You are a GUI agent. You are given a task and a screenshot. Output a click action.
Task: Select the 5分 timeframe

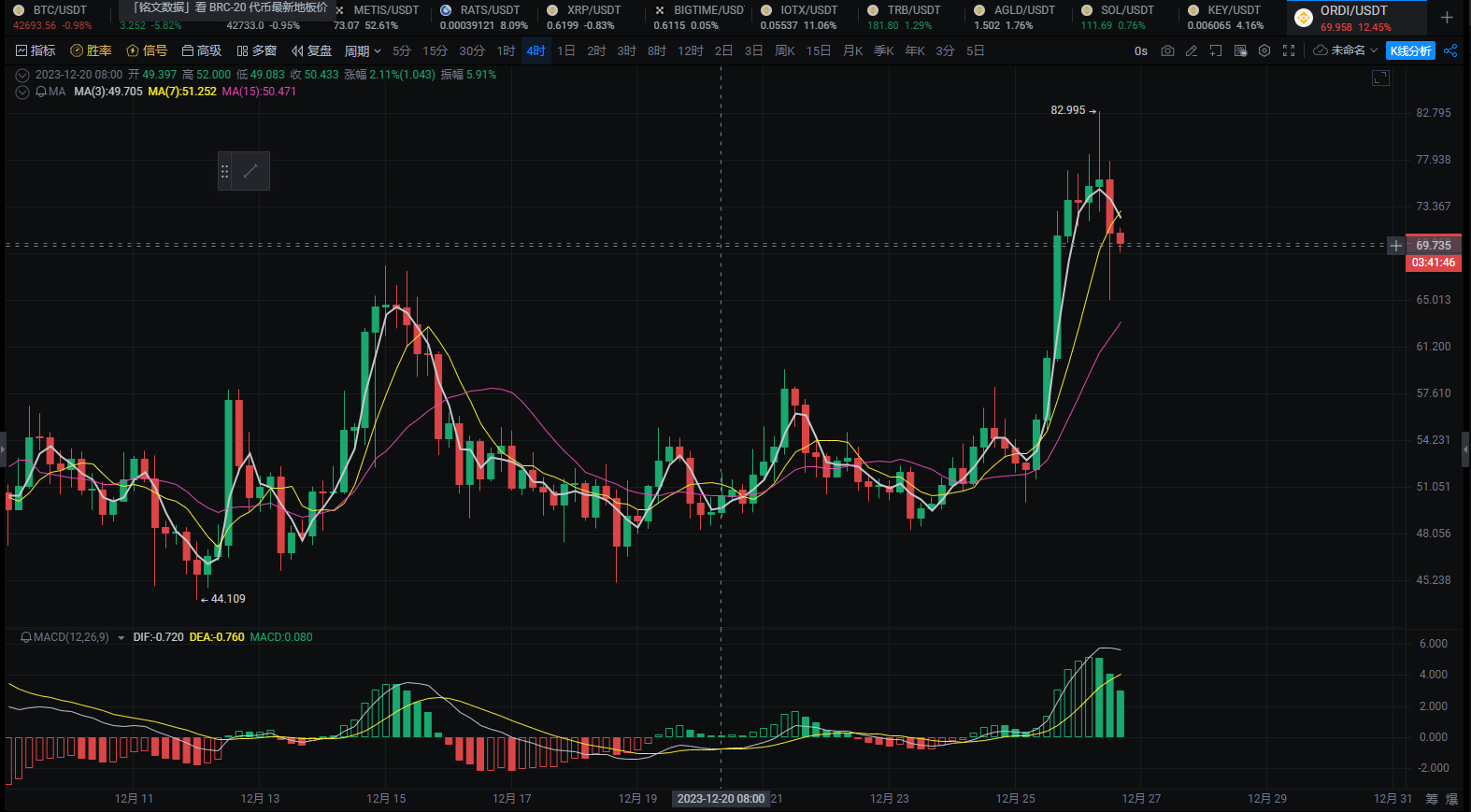402,50
